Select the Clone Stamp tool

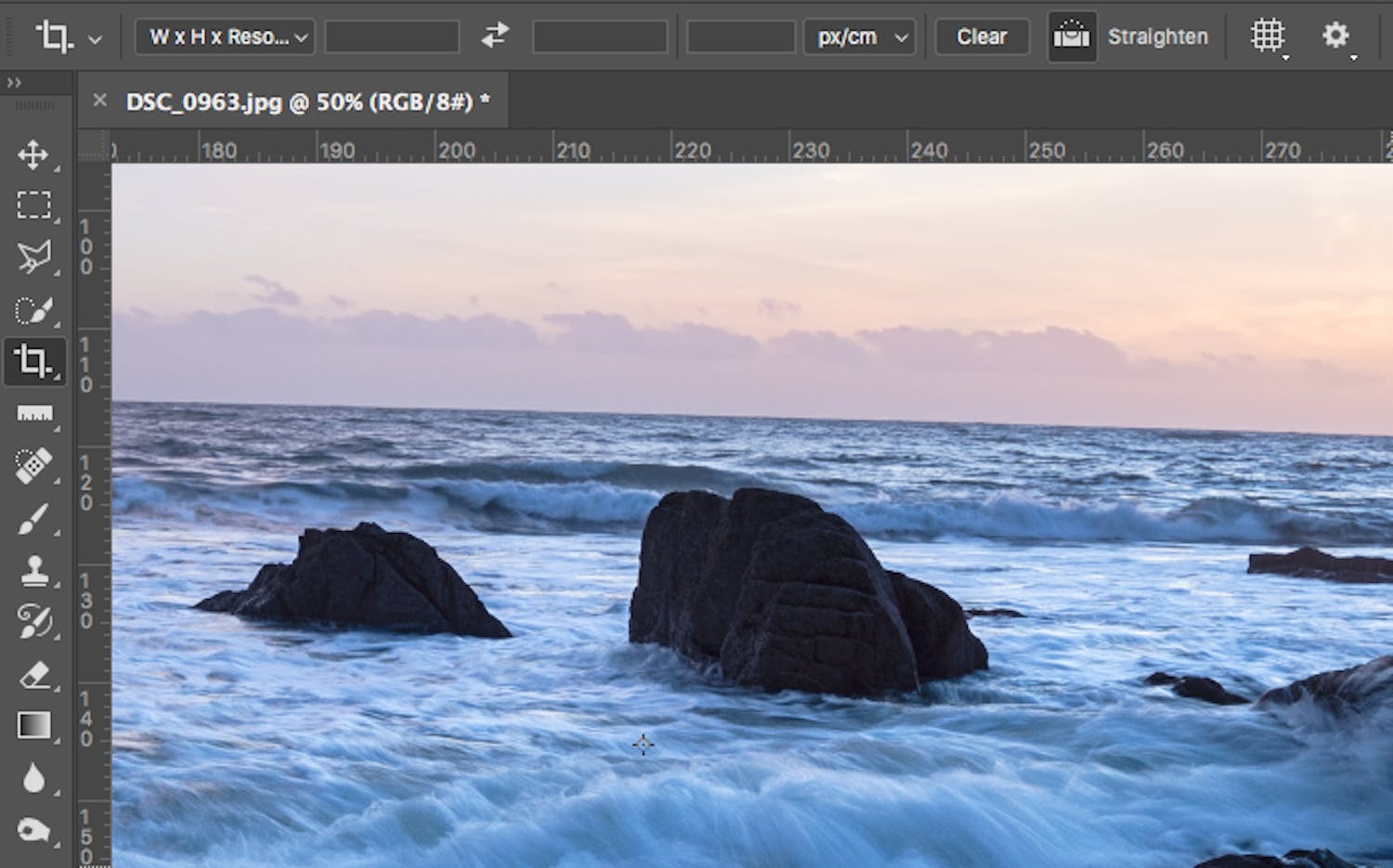(34, 569)
